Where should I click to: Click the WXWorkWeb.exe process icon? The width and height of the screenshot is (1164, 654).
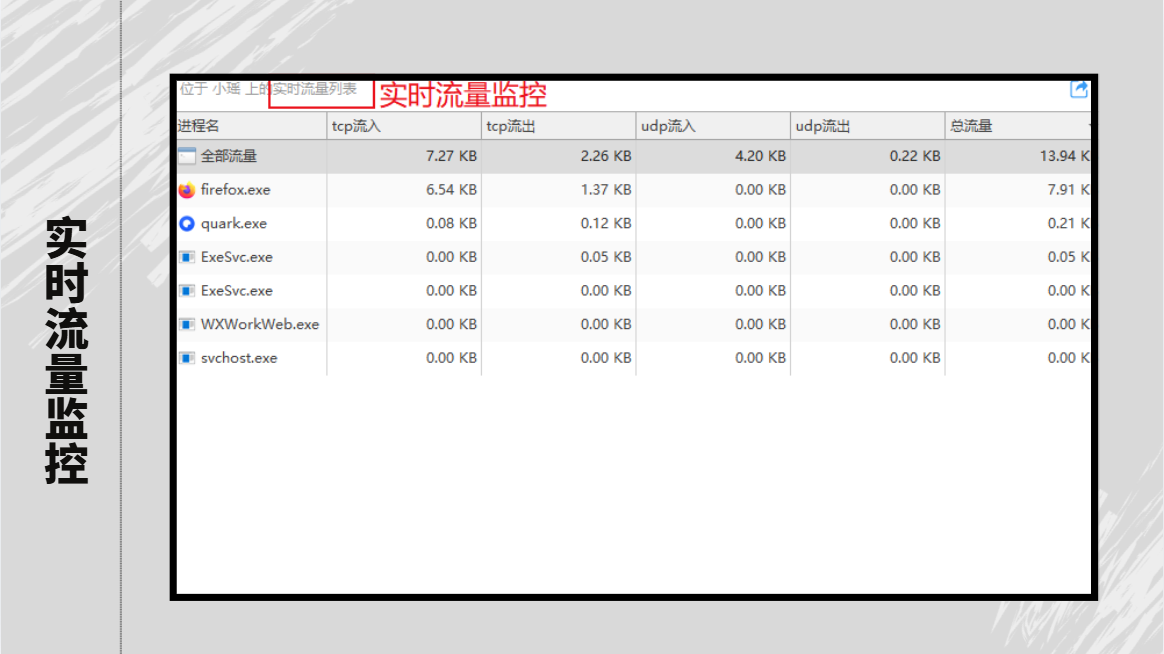pos(186,324)
